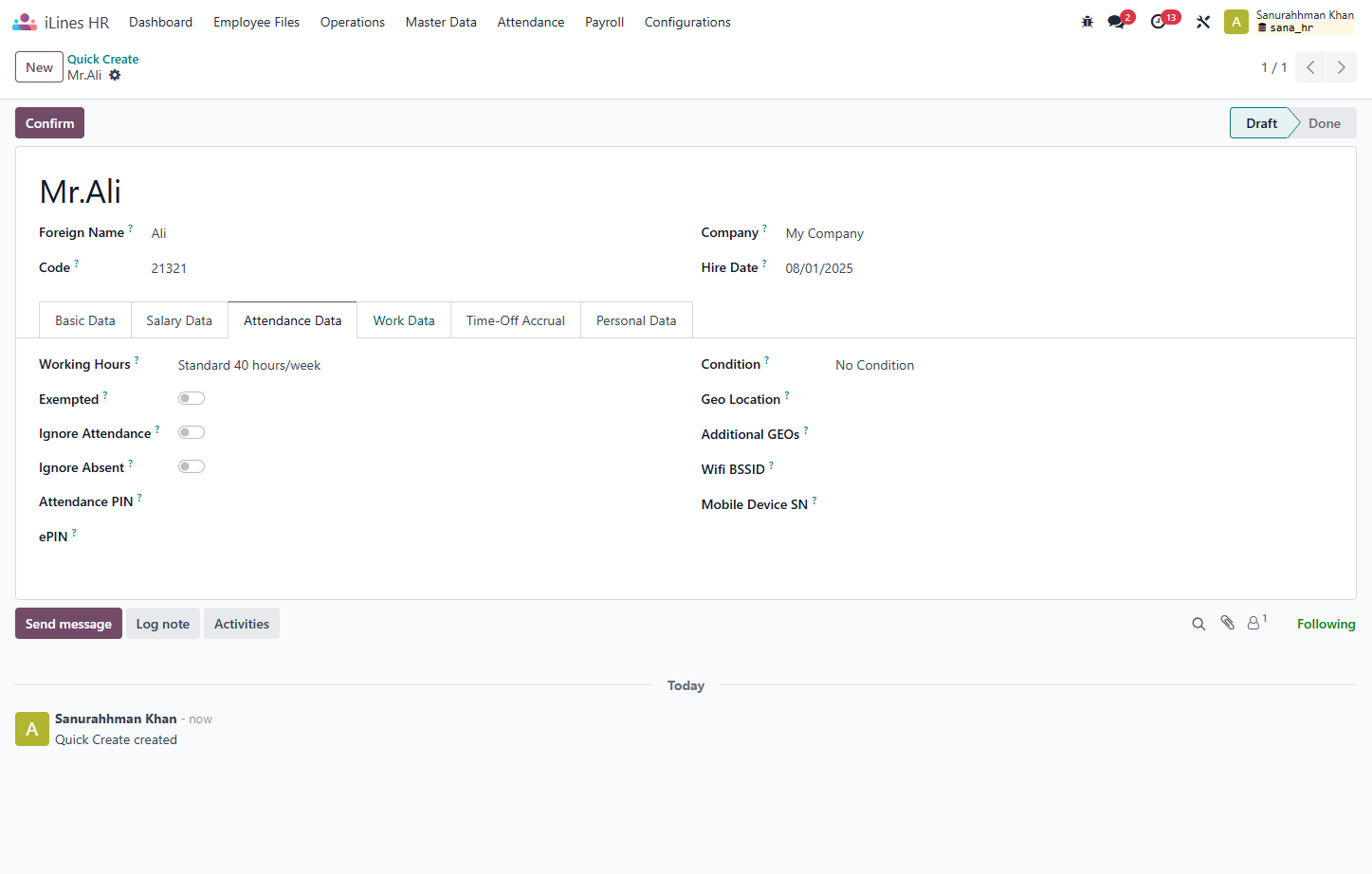
Task: Toggle the Ignore Attendance switch
Action: click(192, 432)
